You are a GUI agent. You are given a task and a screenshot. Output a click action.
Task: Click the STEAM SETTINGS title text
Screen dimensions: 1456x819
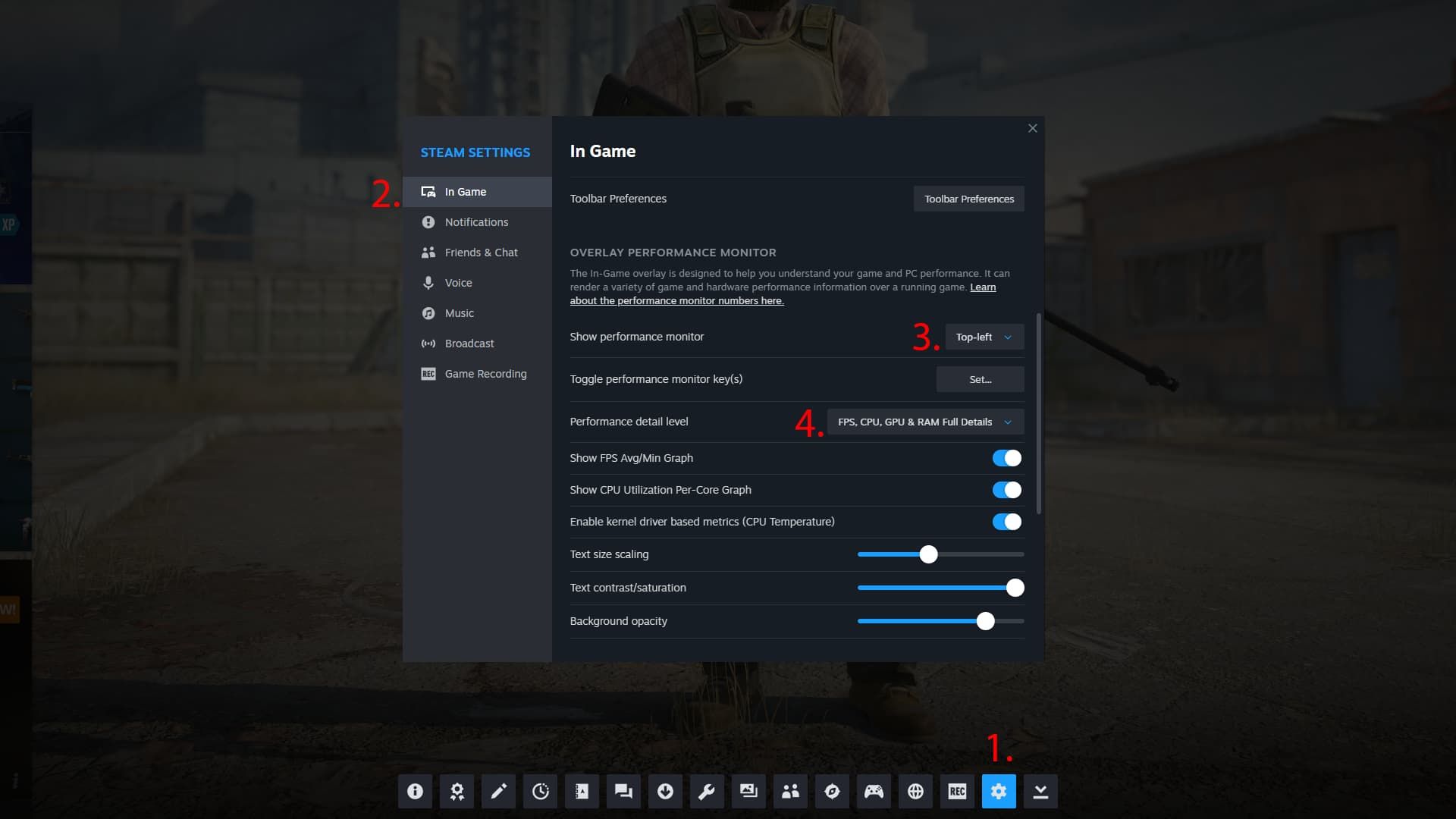[475, 152]
